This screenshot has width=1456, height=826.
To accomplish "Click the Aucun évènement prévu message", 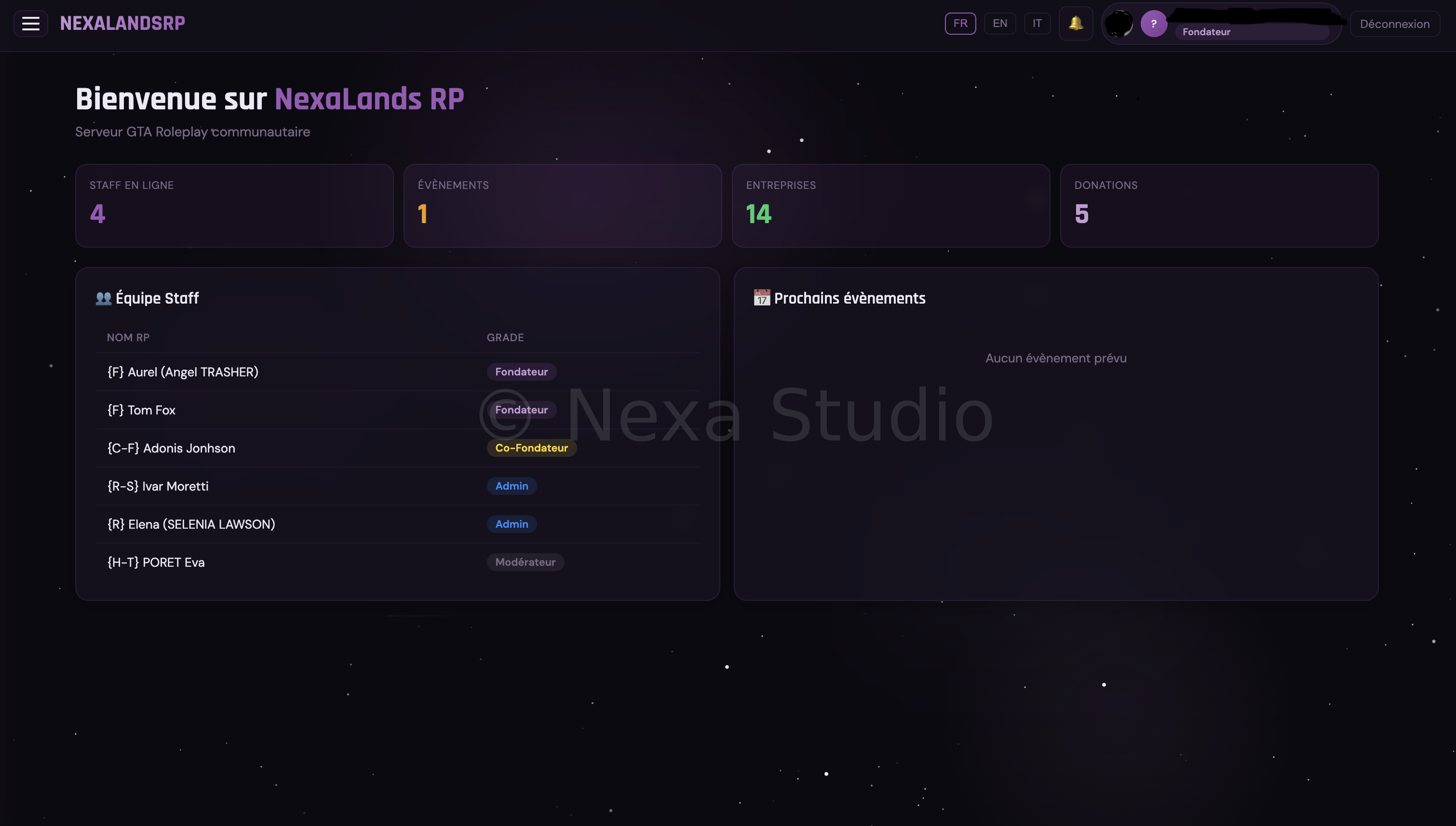I will (1056, 358).
